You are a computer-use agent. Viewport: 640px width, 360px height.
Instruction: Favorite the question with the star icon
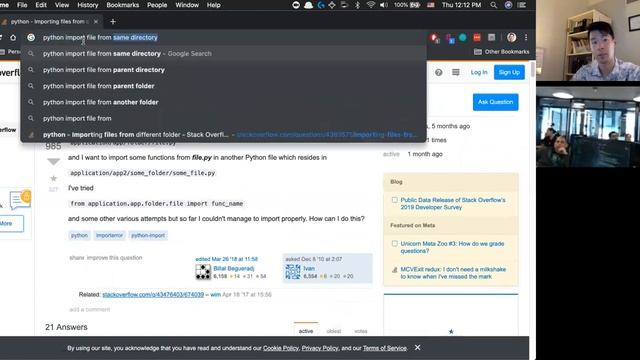coord(53,178)
